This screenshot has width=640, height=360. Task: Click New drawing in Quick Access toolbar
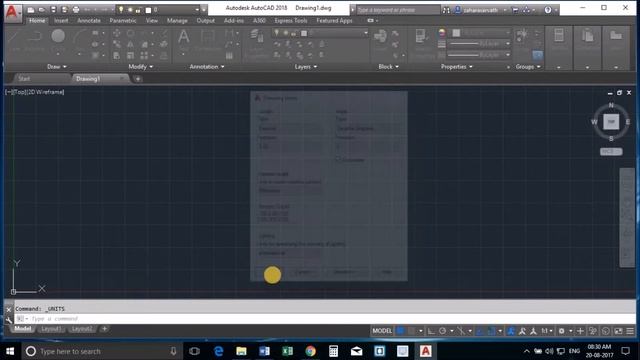coord(31,10)
